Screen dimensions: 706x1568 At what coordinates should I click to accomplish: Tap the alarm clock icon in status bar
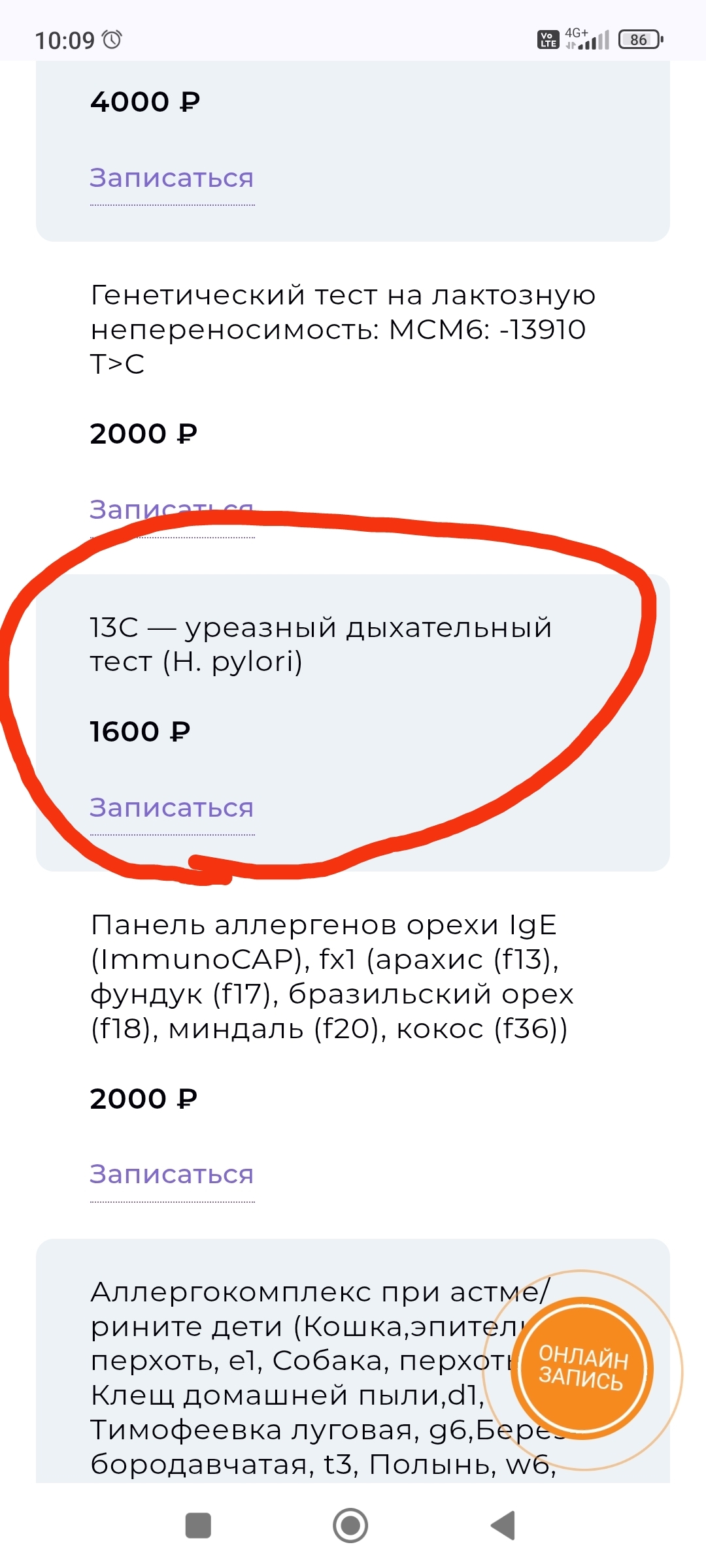[x=112, y=40]
